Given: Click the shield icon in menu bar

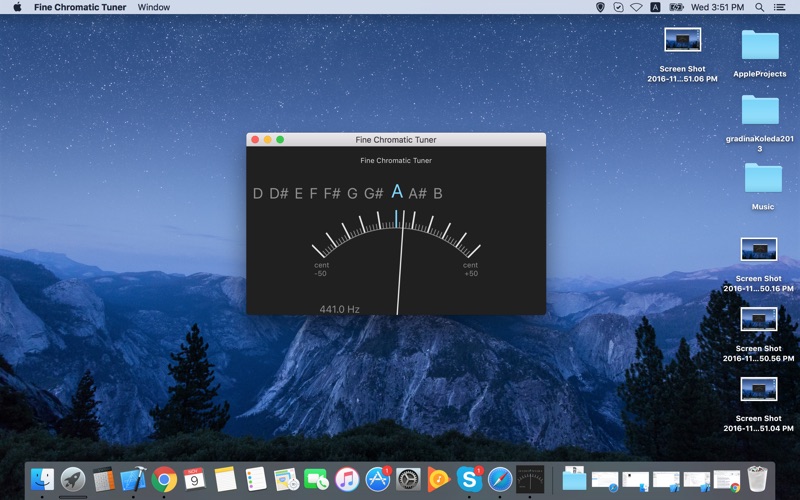Looking at the screenshot, I should point(600,7).
